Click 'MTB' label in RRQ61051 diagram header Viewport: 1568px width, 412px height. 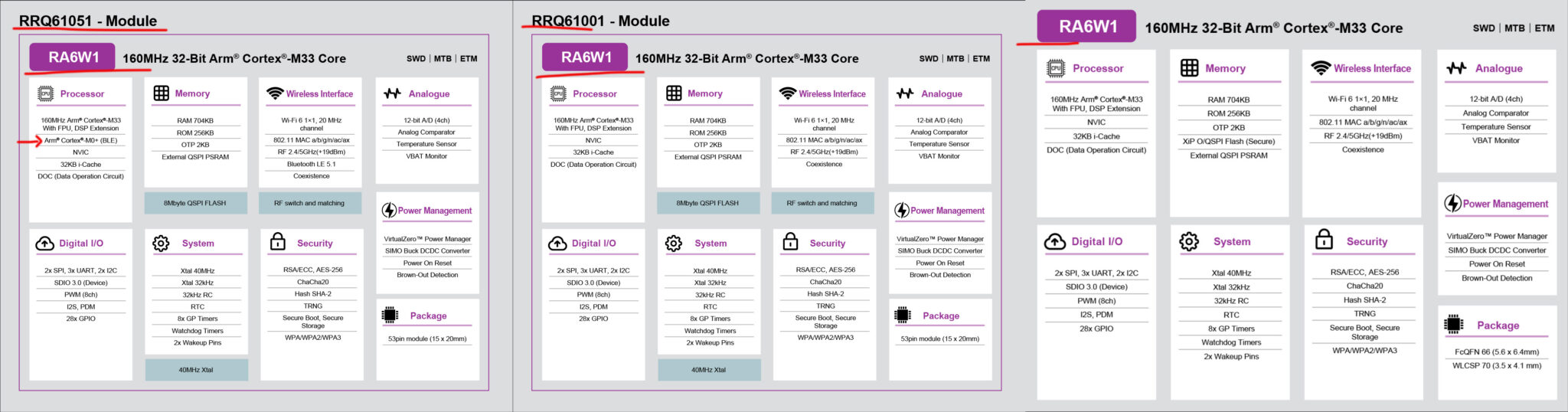point(443,58)
